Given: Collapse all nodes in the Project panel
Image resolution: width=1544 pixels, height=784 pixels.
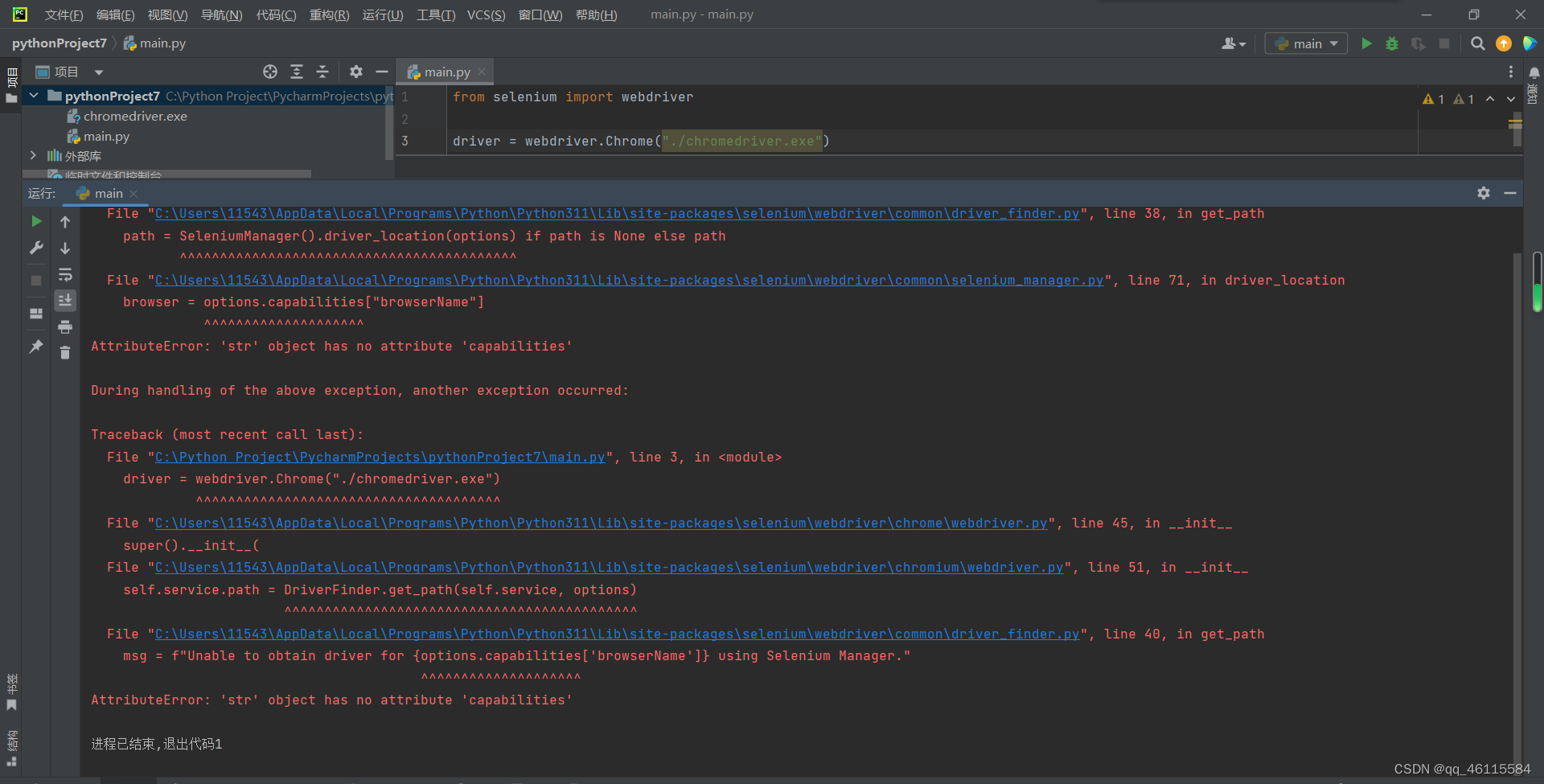Looking at the screenshot, I should click(x=322, y=72).
